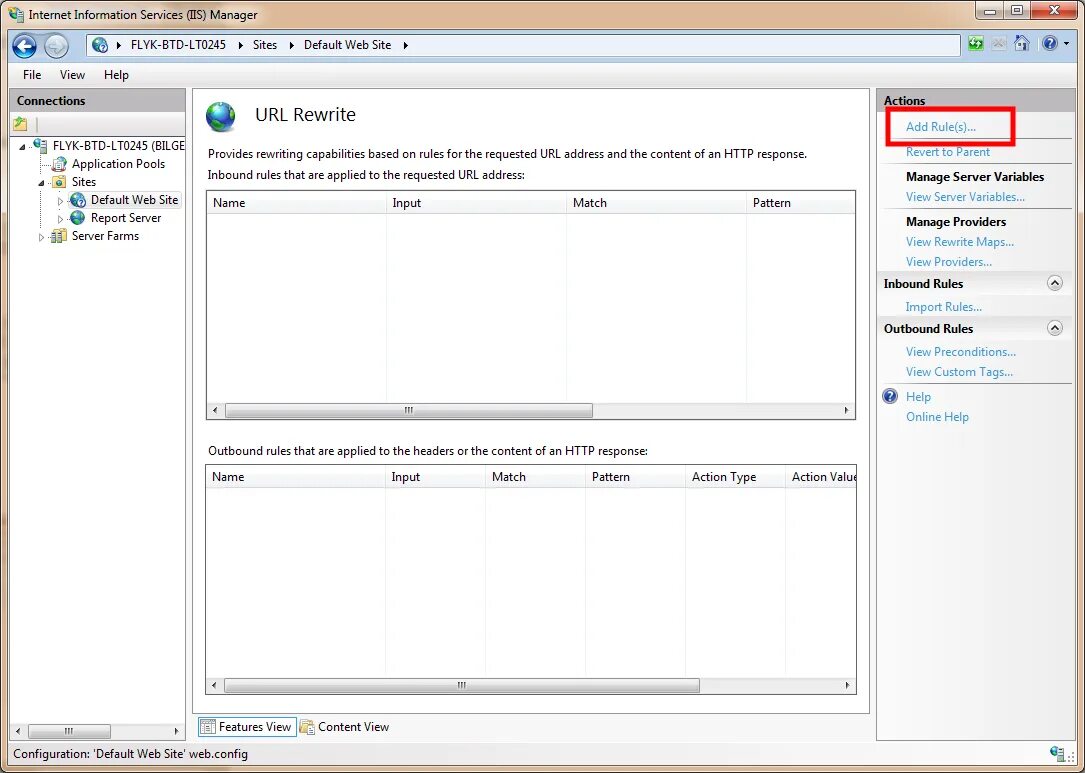This screenshot has height=773, width=1085.
Task: Click the Features View icon
Action: (x=207, y=727)
